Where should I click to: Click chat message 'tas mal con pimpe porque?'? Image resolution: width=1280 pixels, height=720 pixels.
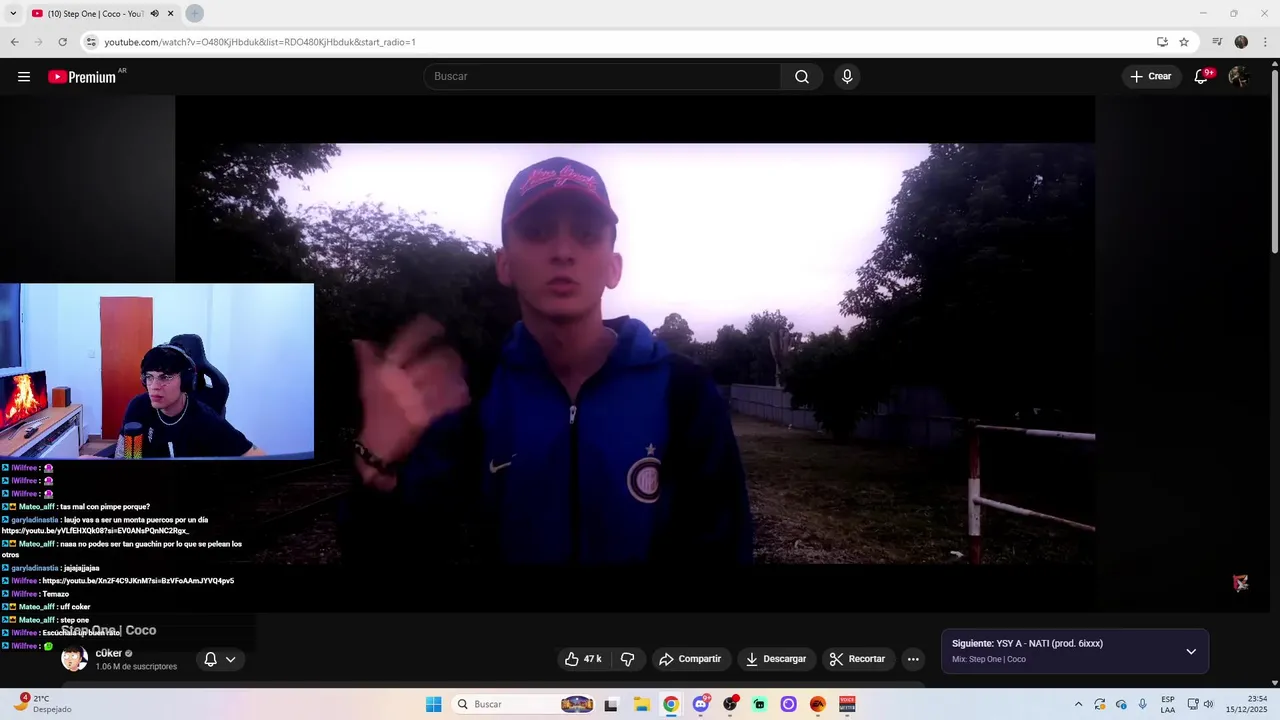coord(105,507)
